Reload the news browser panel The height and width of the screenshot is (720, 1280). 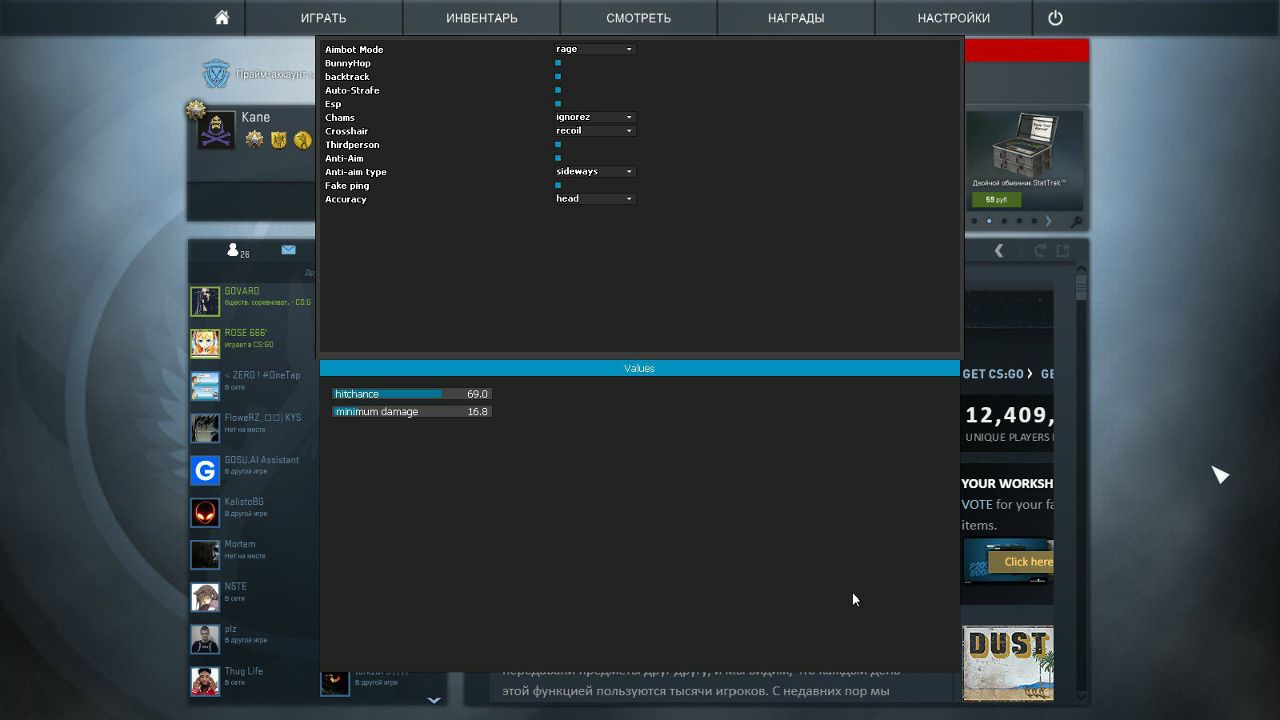click(x=1040, y=251)
